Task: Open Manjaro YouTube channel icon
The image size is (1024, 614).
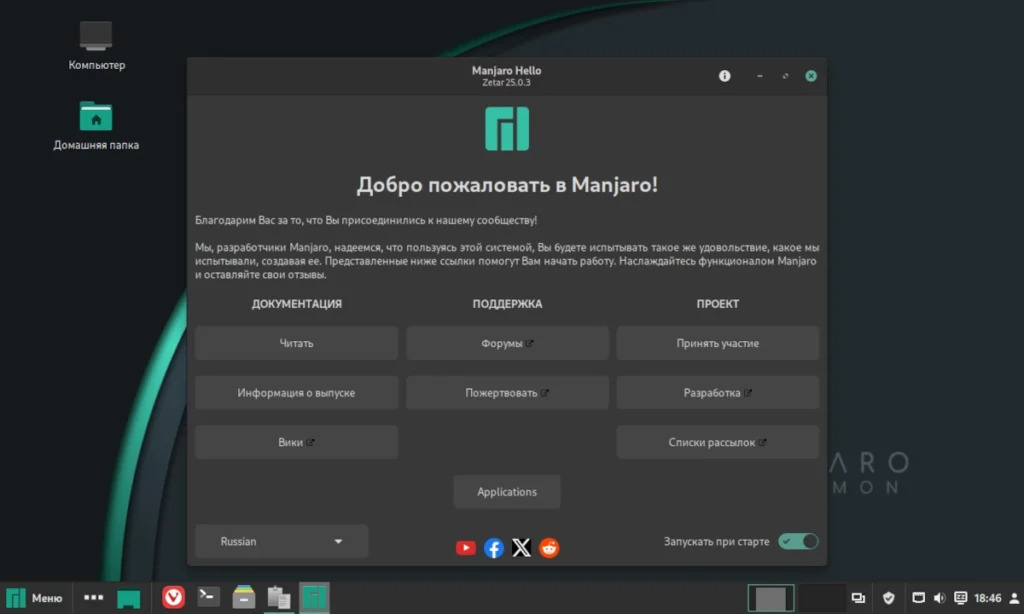Action: [466, 547]
